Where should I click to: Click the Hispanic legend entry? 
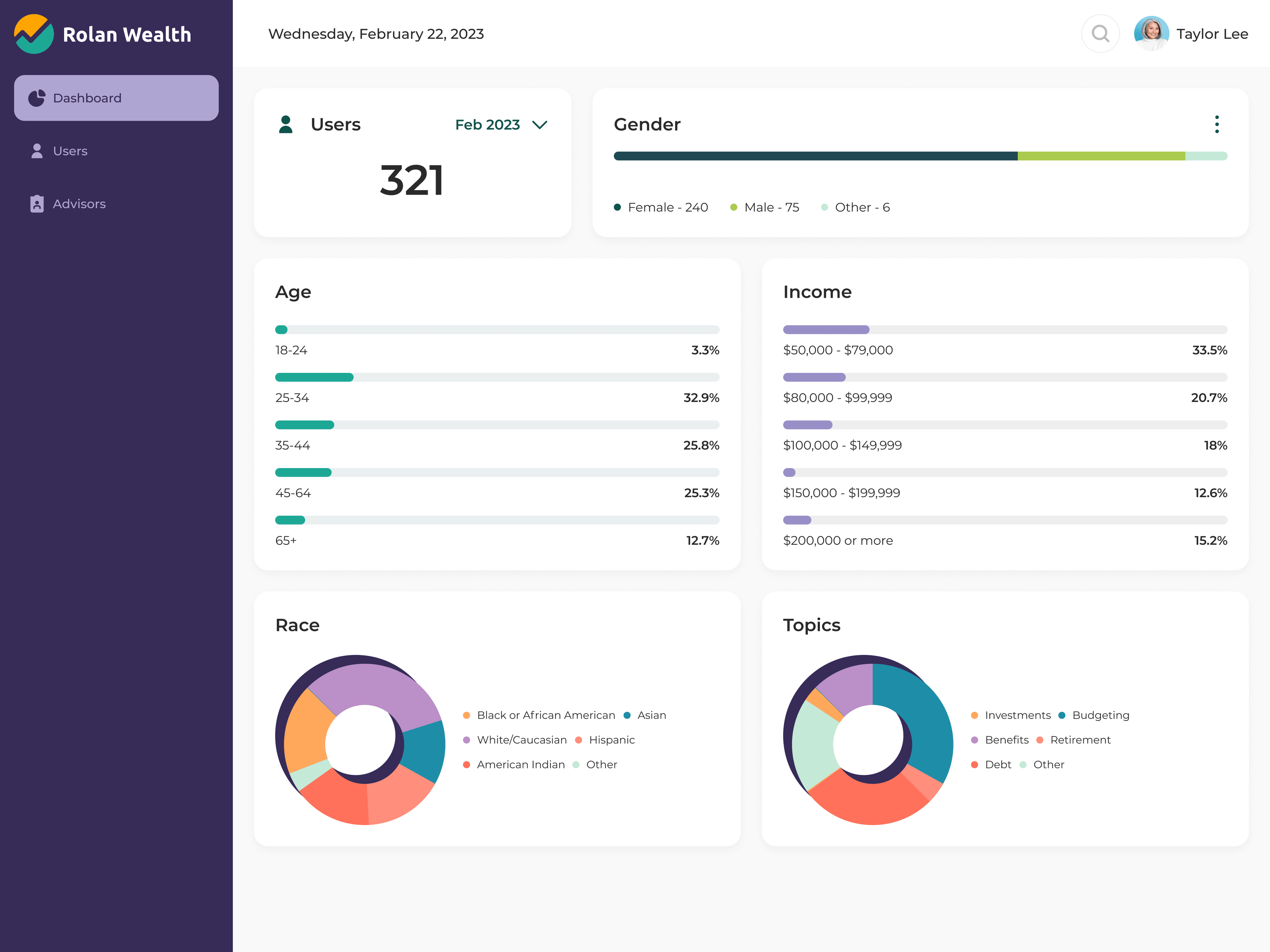pos(605,740)
